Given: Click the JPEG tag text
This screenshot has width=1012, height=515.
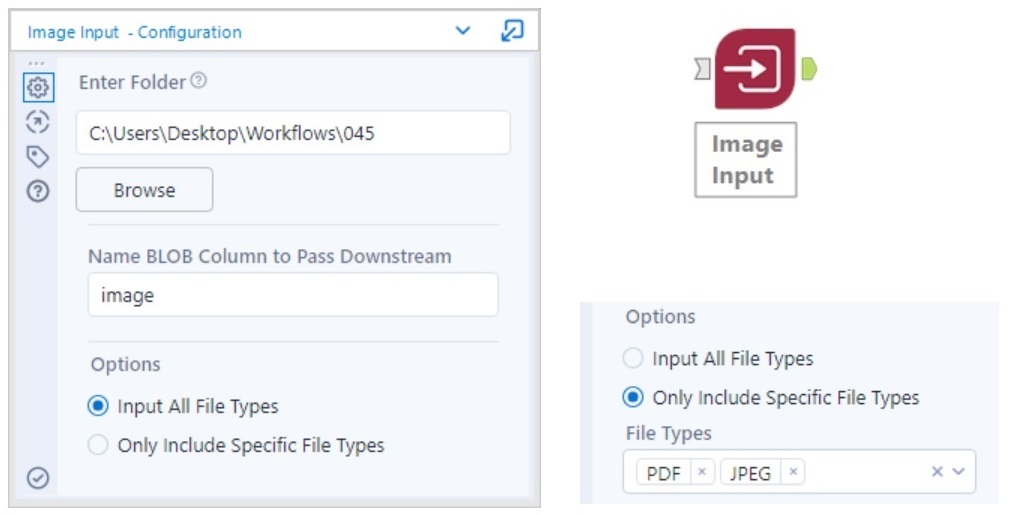Looking at the screenshot, I should (750, 473).
